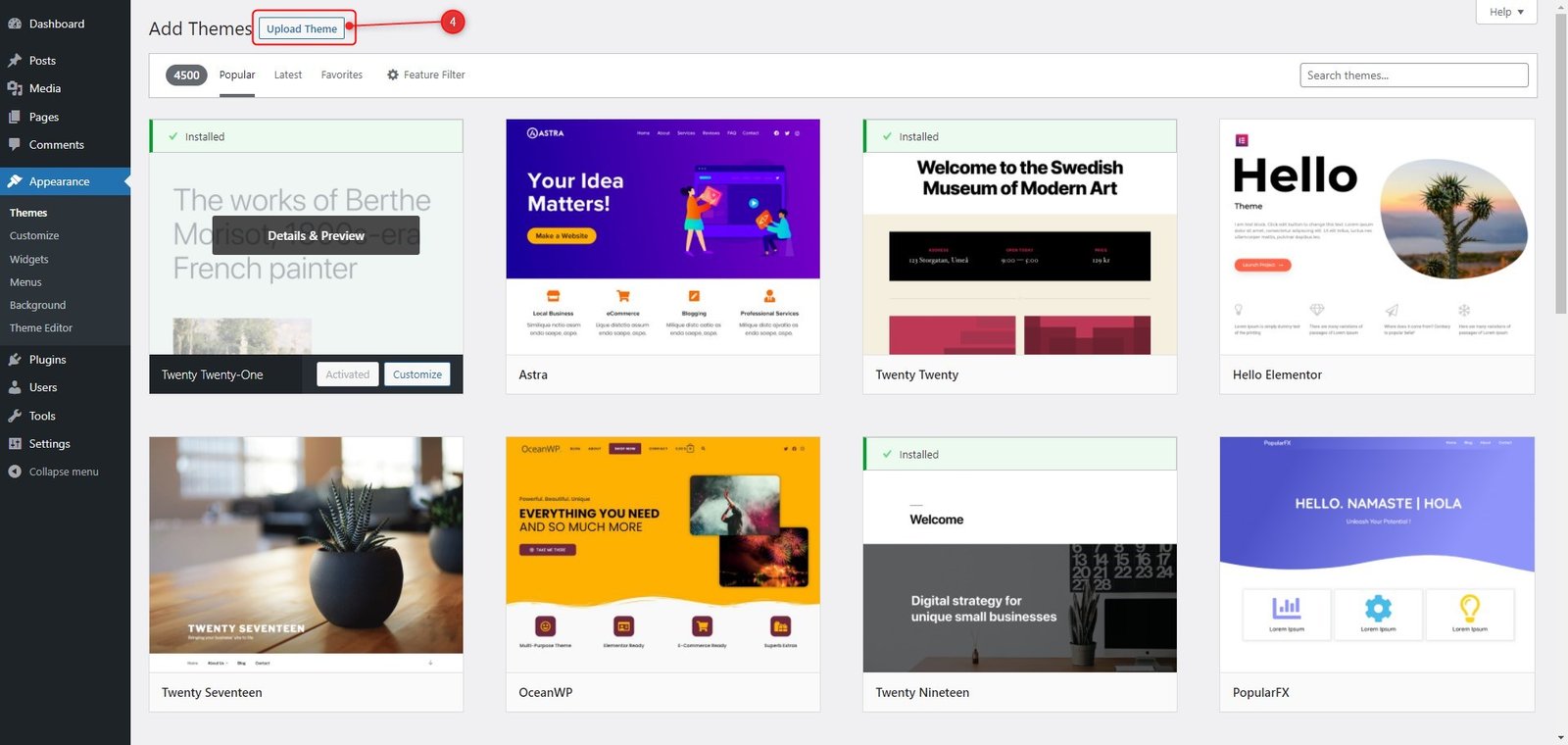Switch to the Latest tab
The height and width of the screenshot is (745, 1568).
click(288, 74)
